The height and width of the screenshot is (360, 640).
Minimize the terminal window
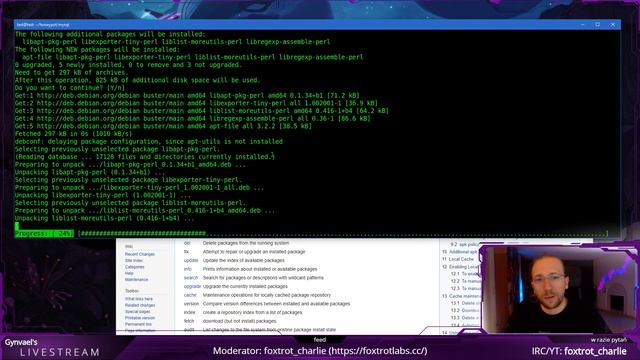pyautogui.click(x=583, y=24)
